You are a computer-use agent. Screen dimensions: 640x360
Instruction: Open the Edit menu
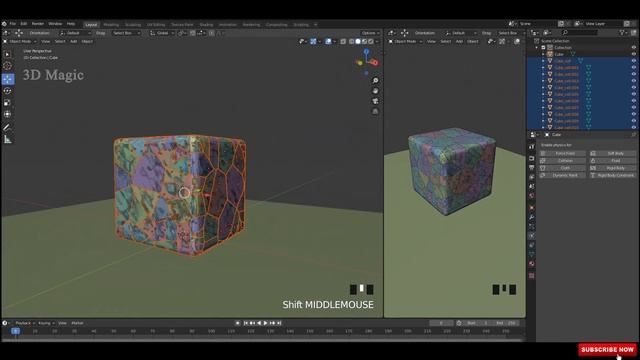24,24
